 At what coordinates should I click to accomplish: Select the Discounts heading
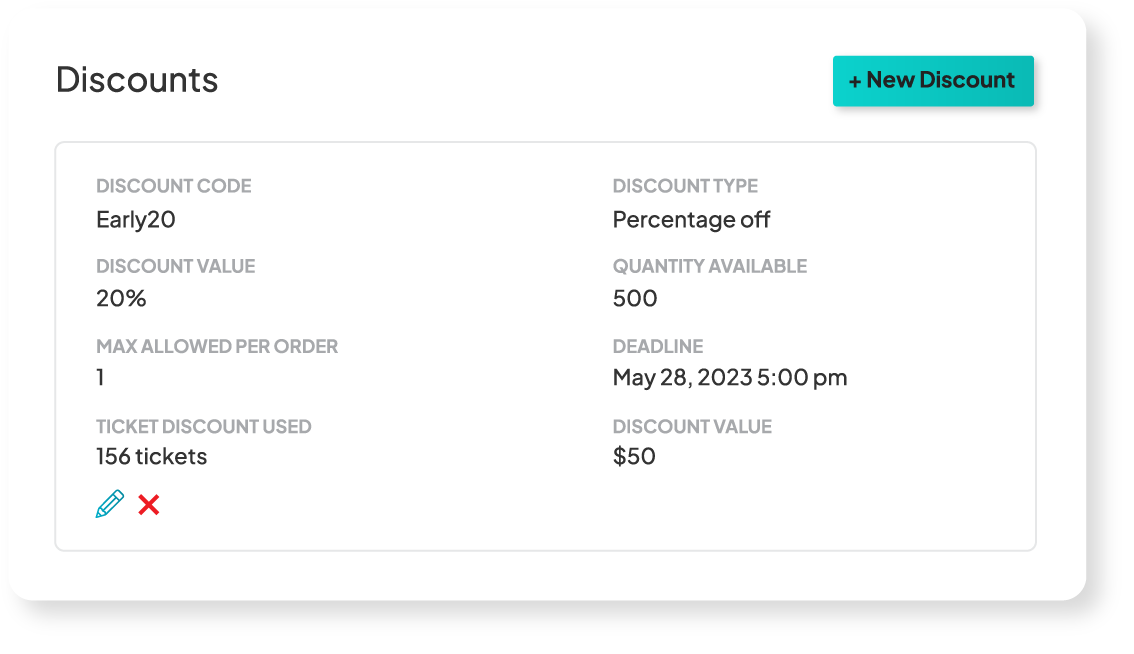(137, 80)
